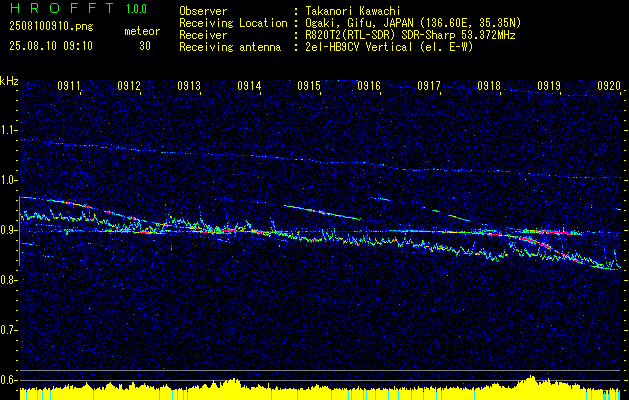
Task: Click R820T2(RTL-SDR) SDR-Sharp 53.372MHz text
Action: pos(410,35)
